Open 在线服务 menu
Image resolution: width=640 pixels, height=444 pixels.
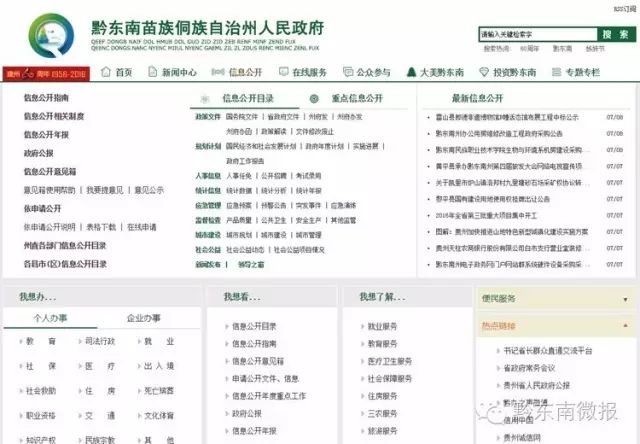tap(309, 72)
